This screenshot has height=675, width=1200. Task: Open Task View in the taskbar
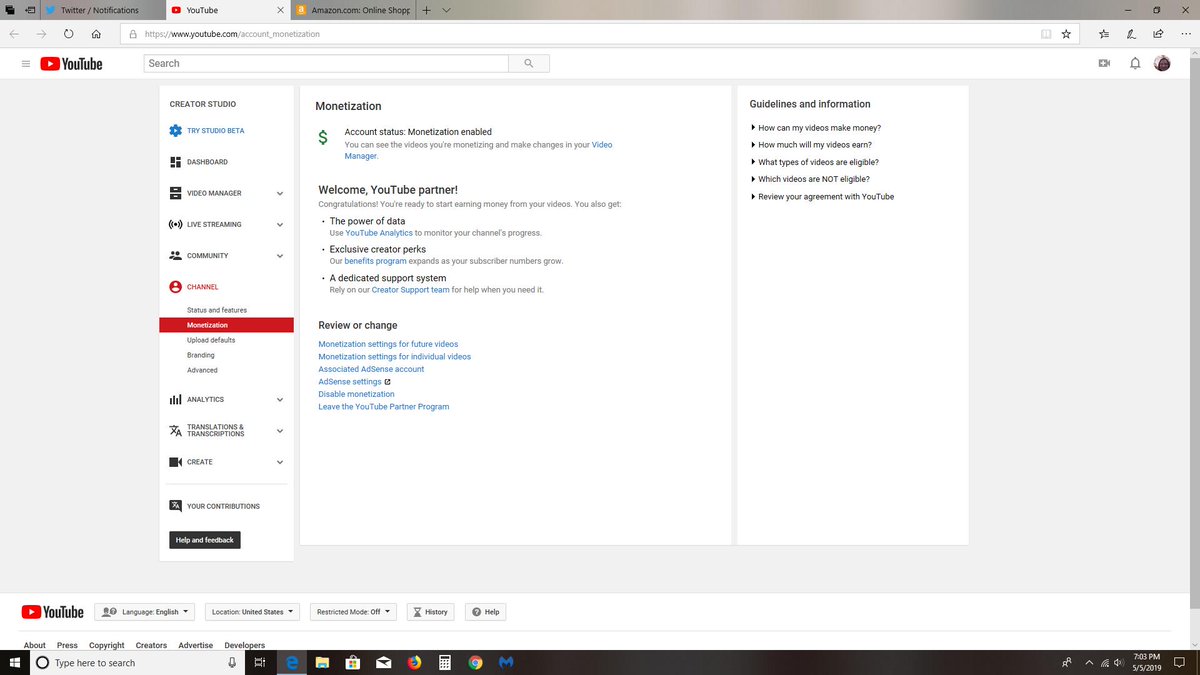point(258,662)
